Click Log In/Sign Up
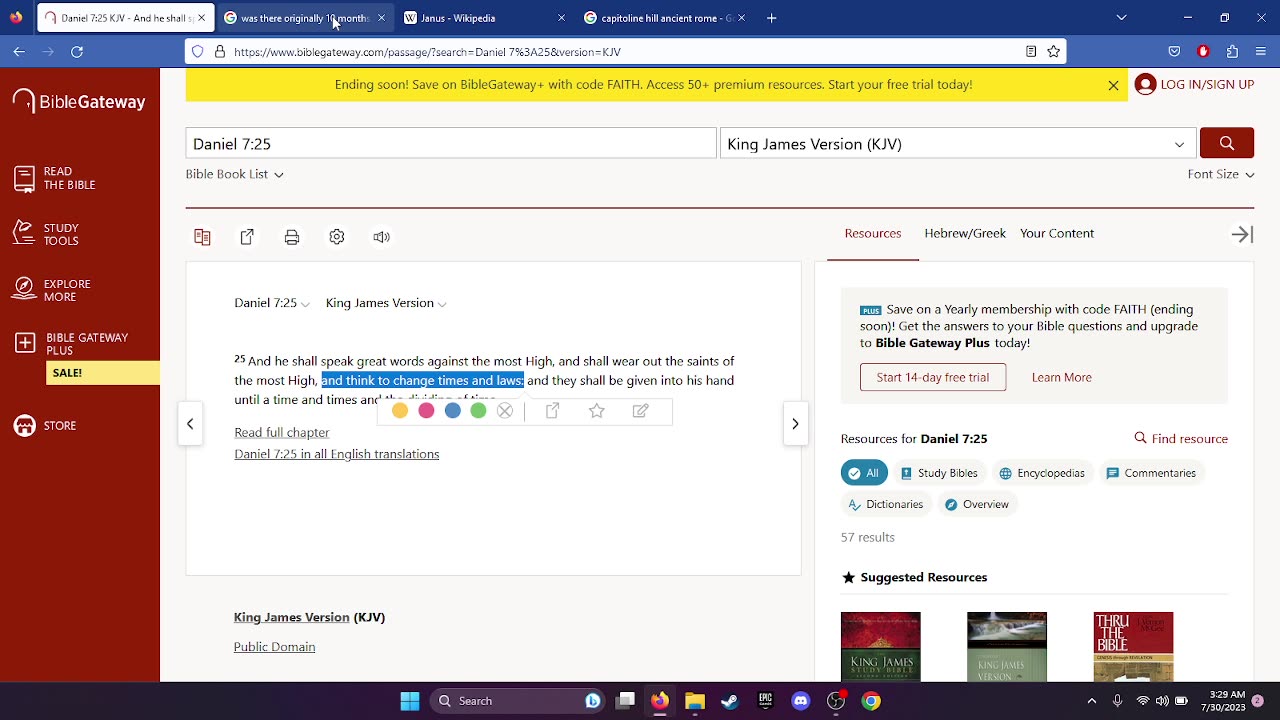This screenshot has width=1280, height=720. pyautogui.click(x=1194, y=85)
